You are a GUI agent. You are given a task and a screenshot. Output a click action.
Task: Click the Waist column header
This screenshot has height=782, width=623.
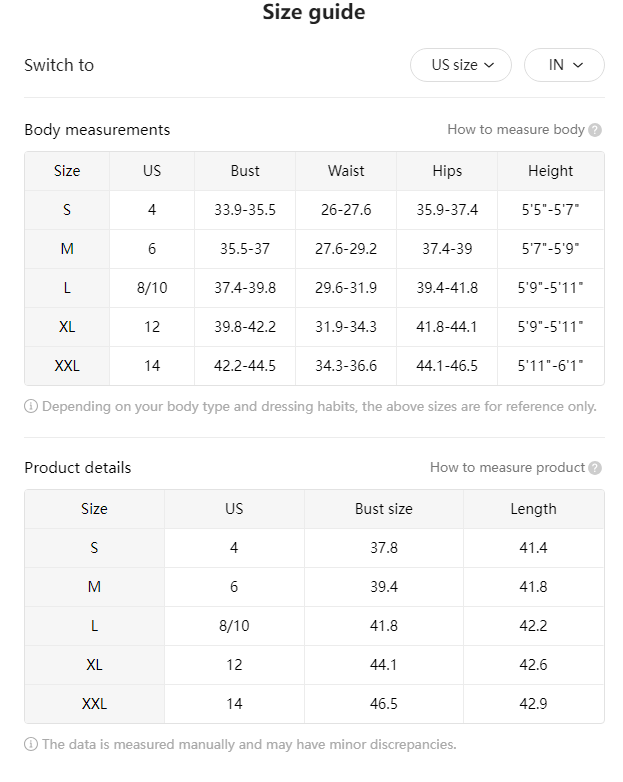click(346, 171)
